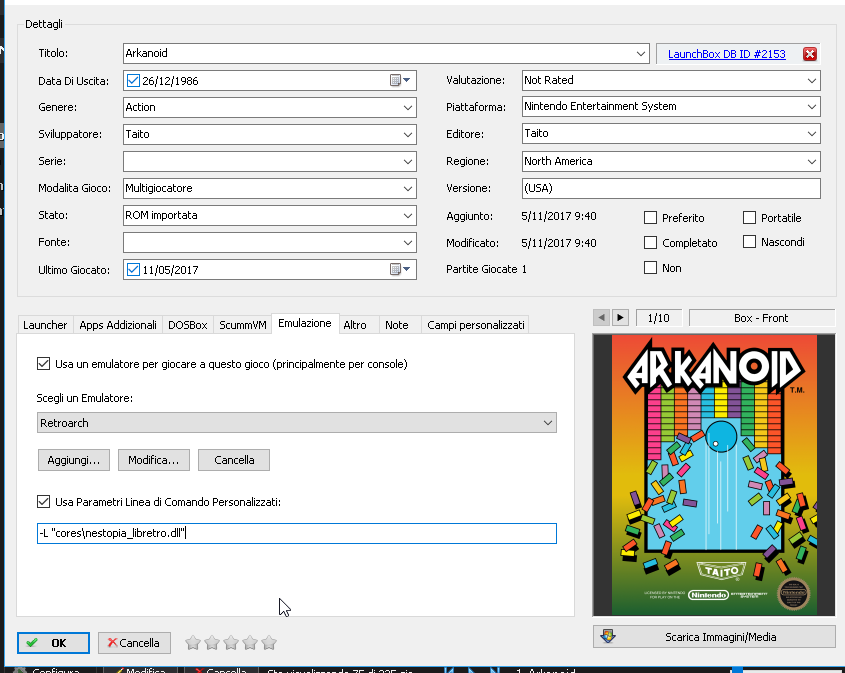Remove the LaunchBox DB ID with red X

pos(809,54)
